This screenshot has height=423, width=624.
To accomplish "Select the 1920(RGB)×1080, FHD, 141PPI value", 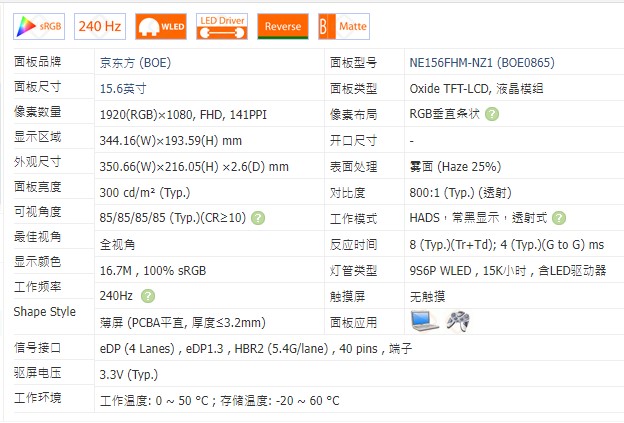I will (x=183, y=115).
